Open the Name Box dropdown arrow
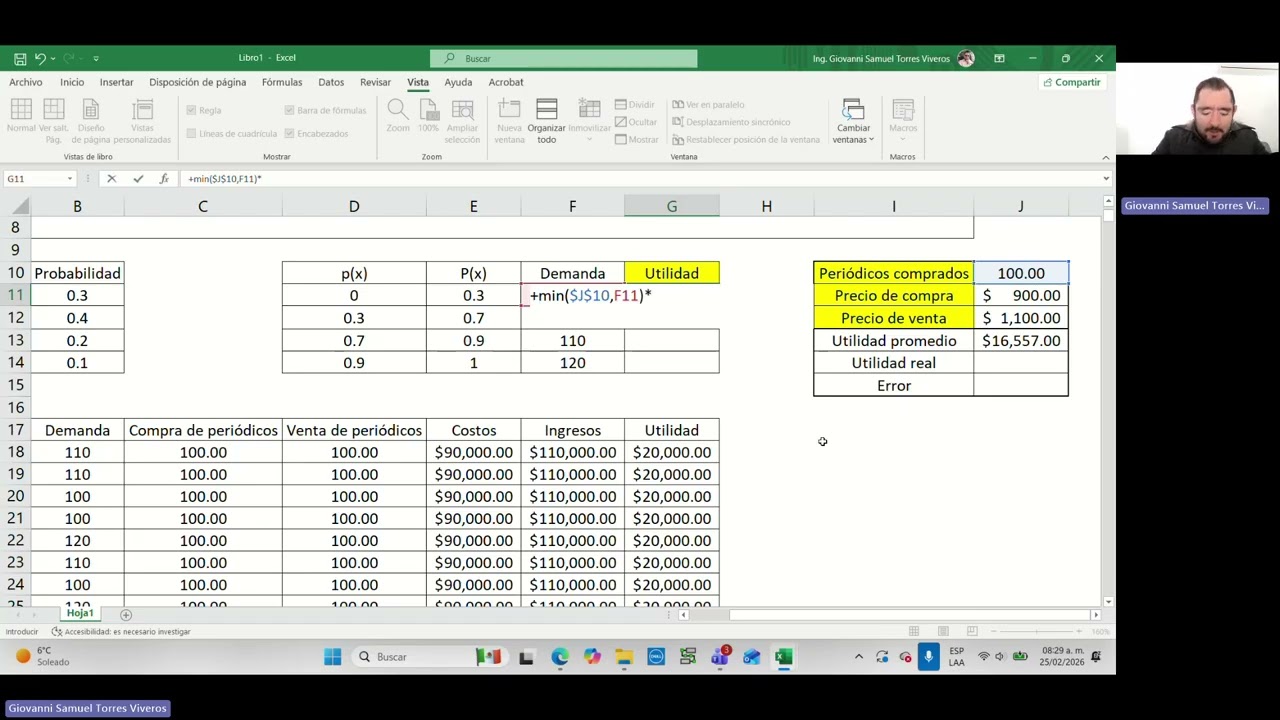Screen dimensions: 1280x720 (x=70, y=179)
